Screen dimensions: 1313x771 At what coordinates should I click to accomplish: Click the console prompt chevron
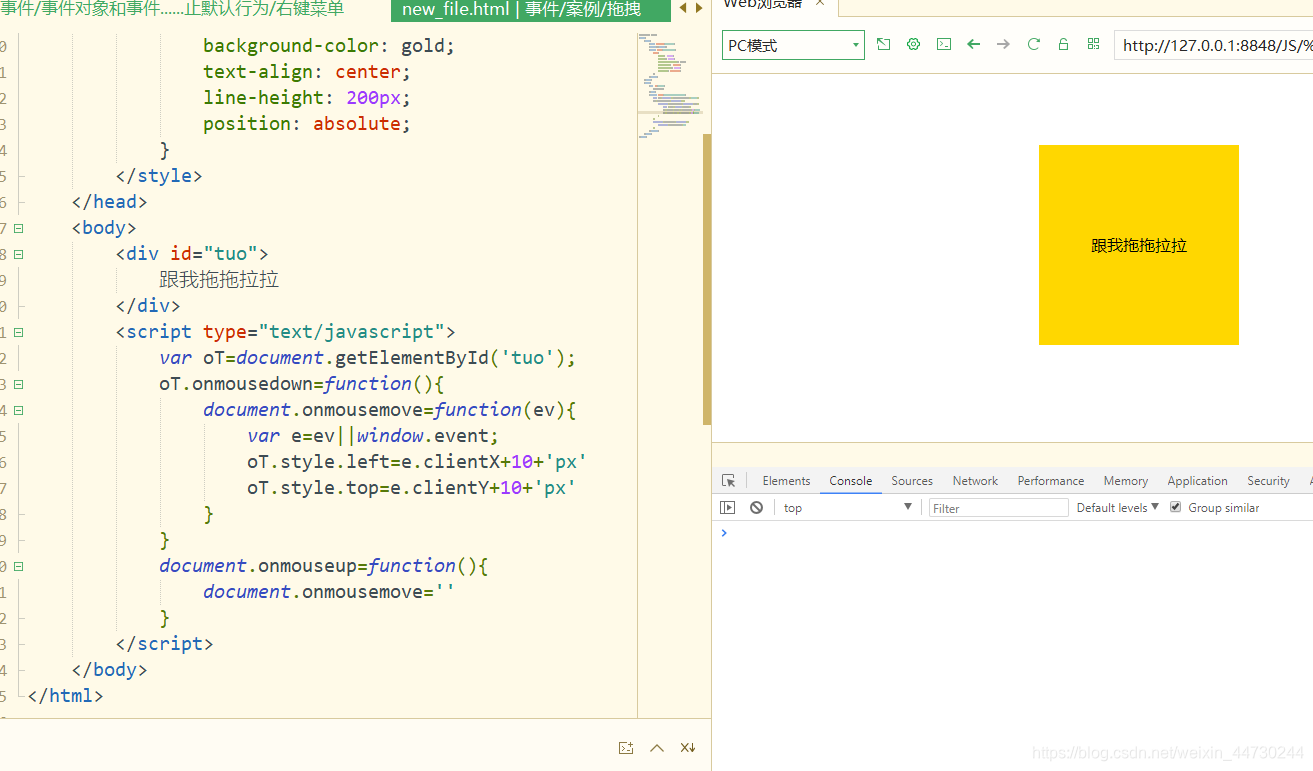point(724,533)
